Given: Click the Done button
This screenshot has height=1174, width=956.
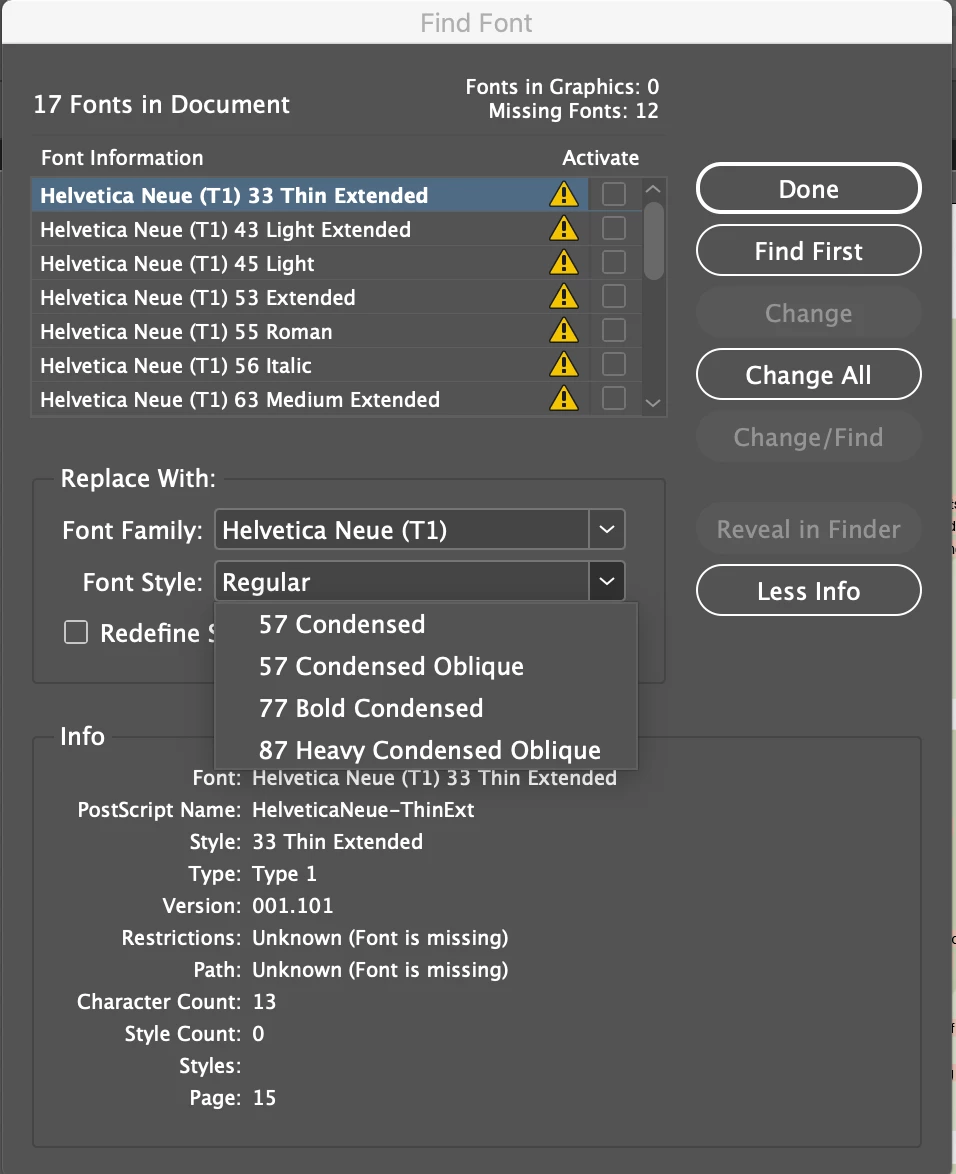Looking at the screenshot, I should (x=809, y=189).
